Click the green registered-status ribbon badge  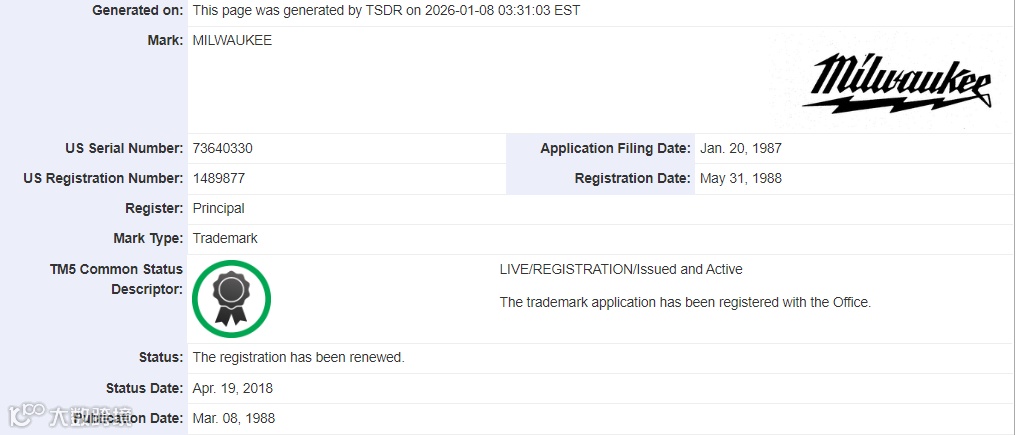point(231,298)
